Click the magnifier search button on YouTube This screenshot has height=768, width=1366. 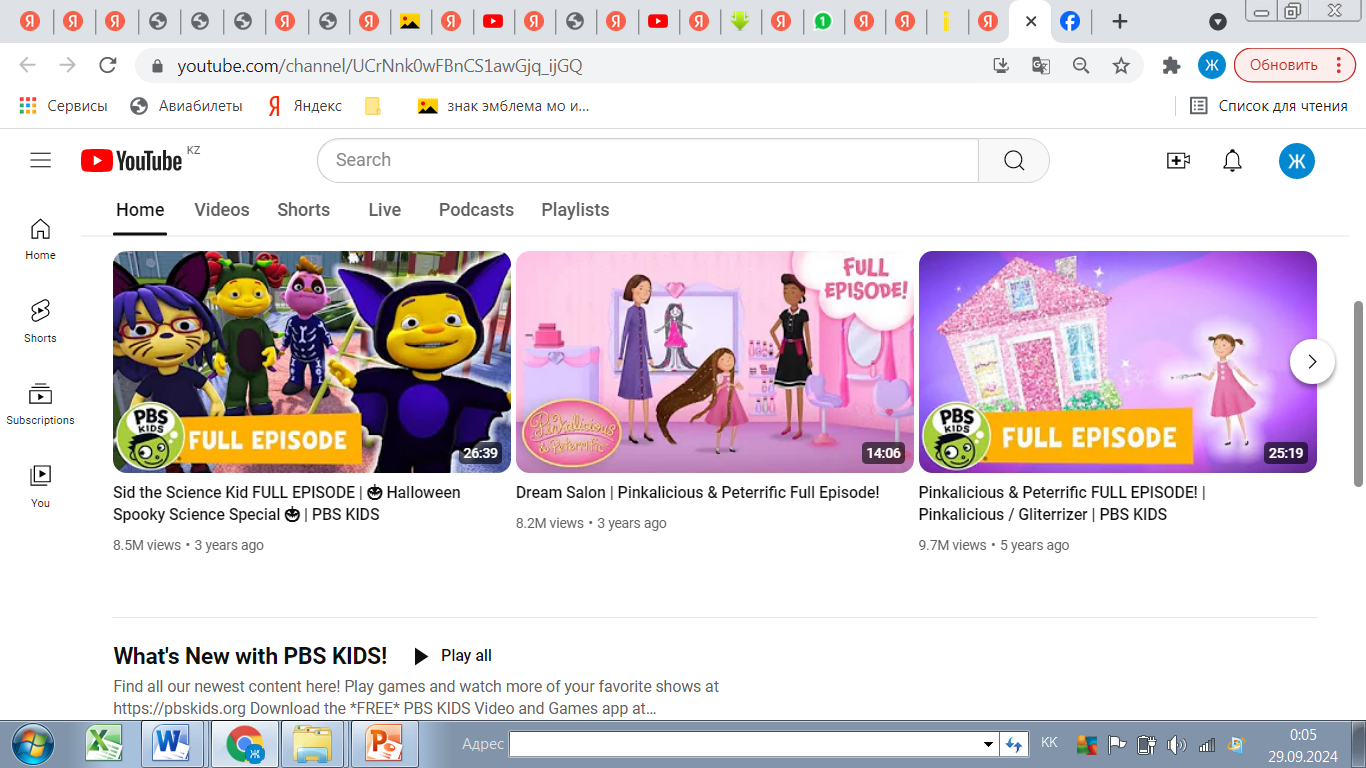[x=1014, y=160]
